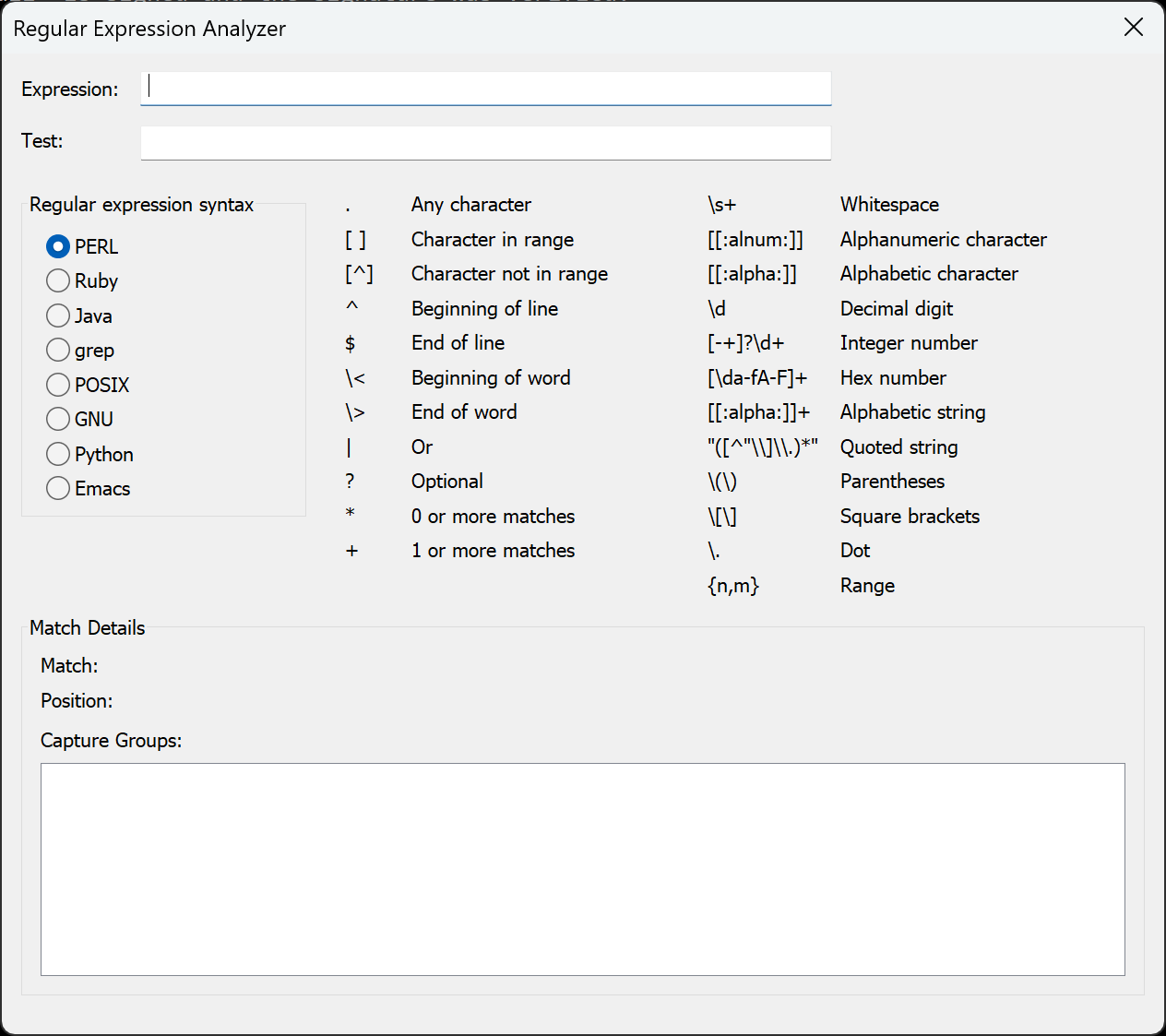Click the '\d' pattern text
1166x1036 pixels.
coord(717,308)
